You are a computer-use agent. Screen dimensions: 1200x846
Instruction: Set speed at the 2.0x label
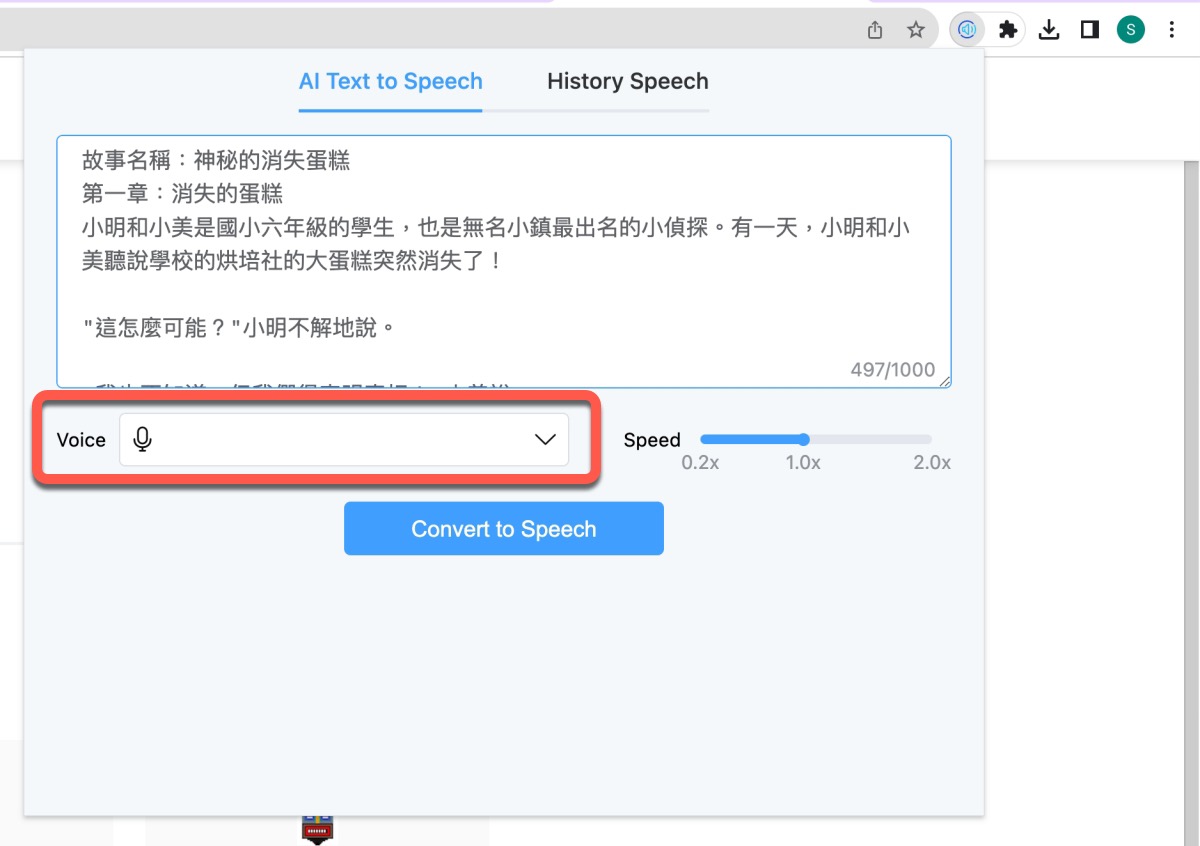pyautogui.click(x=932, y=463)
